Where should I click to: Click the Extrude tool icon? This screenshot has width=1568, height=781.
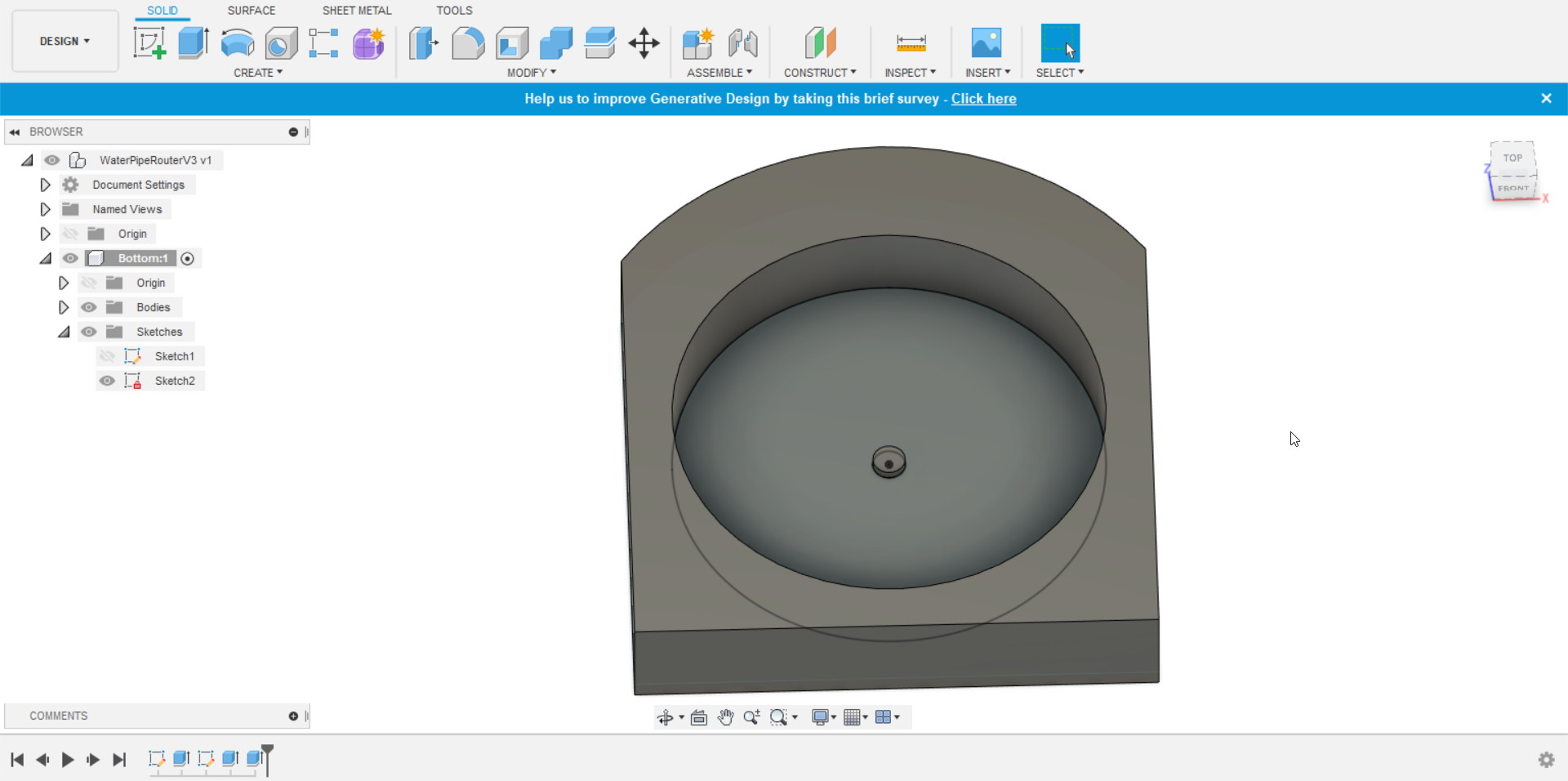(194, 42)
